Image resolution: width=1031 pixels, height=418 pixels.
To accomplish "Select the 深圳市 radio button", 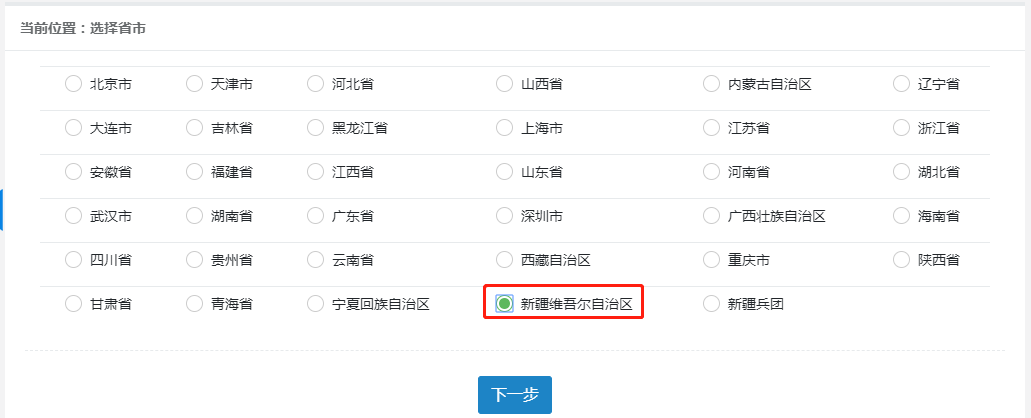I will [505, 216].
